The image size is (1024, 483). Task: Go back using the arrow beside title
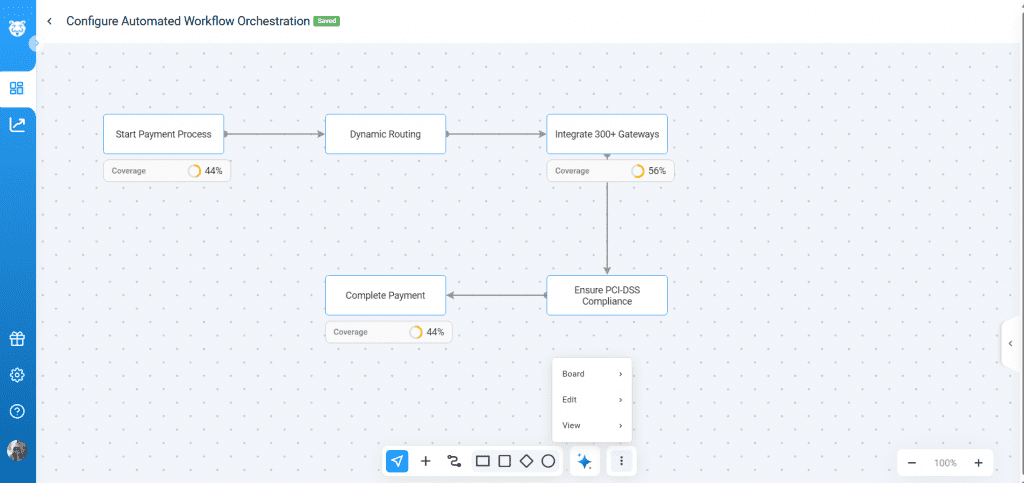click(x=50, y=21)
